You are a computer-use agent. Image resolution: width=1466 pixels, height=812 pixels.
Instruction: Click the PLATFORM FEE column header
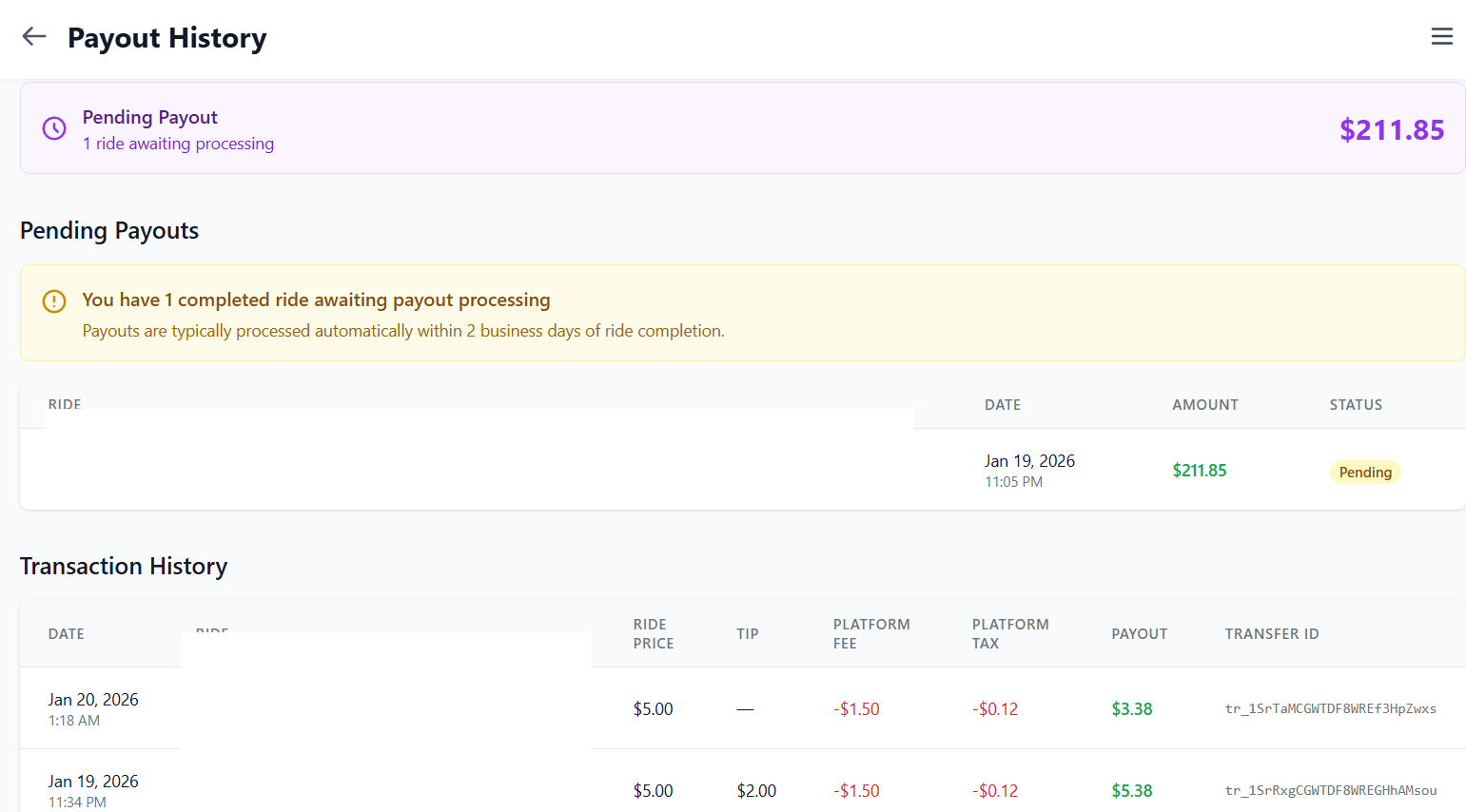[870, 633]
